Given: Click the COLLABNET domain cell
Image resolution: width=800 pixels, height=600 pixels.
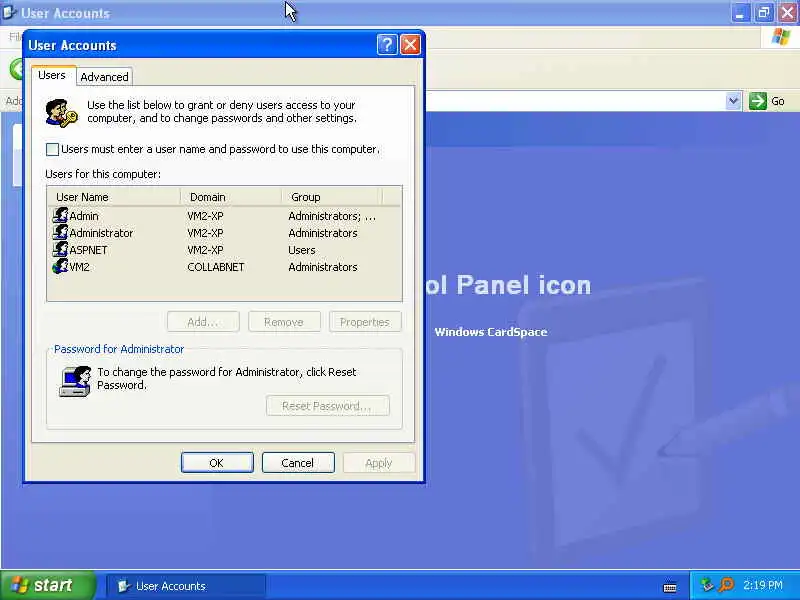Looking at the screenshot, I should [216, 267].
